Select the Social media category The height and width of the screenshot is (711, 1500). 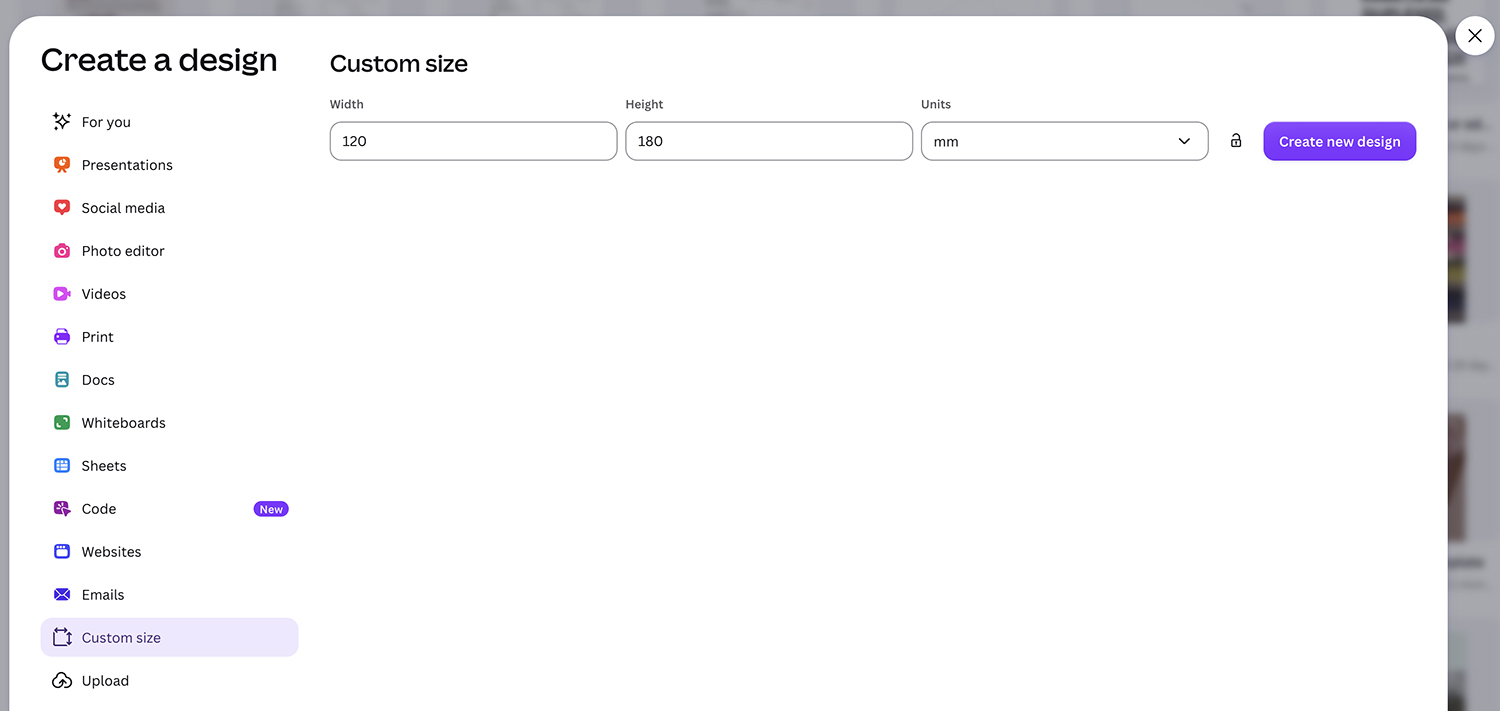click(x=170, y=208)
